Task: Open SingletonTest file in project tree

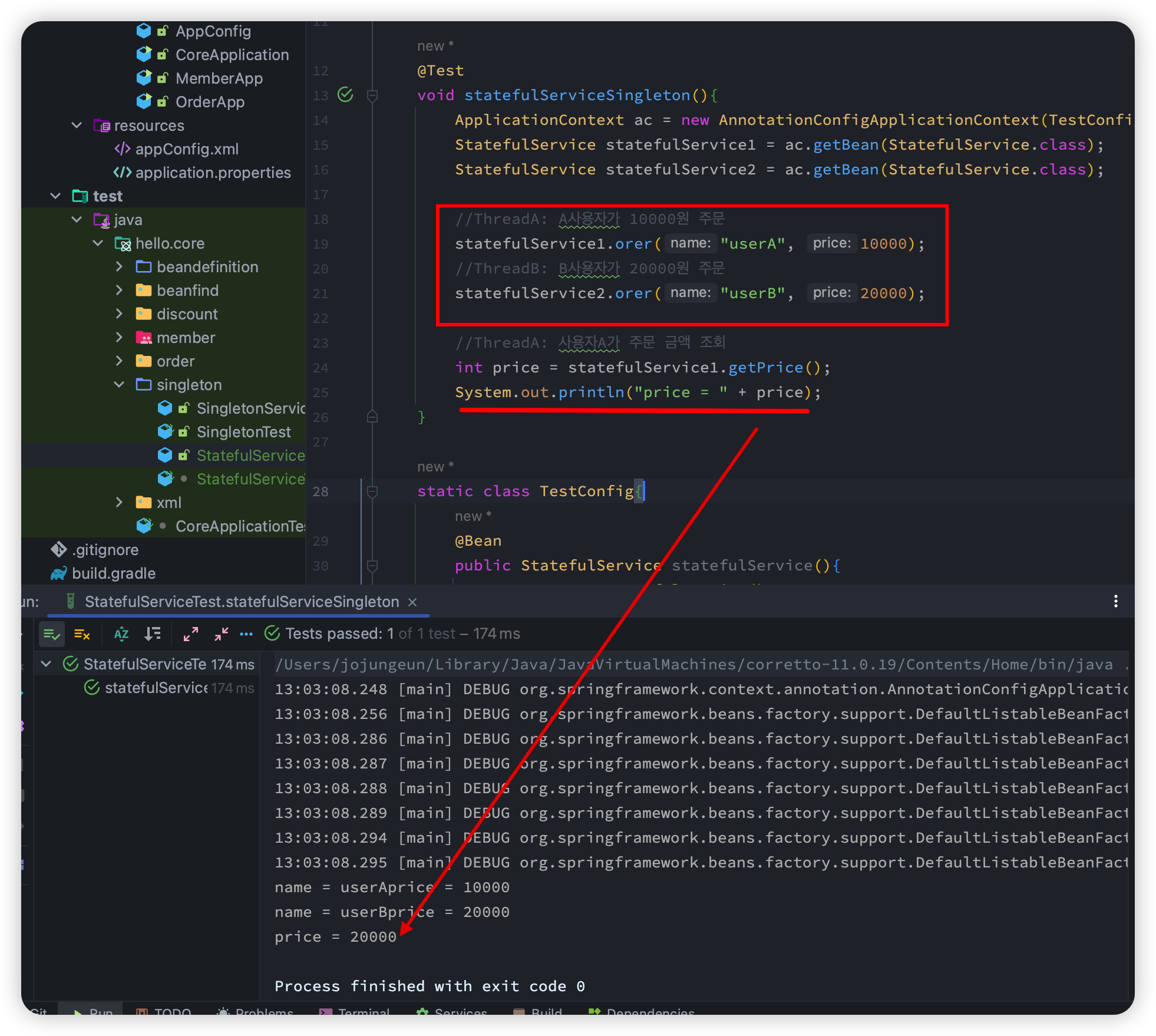Action: point(243,432)
